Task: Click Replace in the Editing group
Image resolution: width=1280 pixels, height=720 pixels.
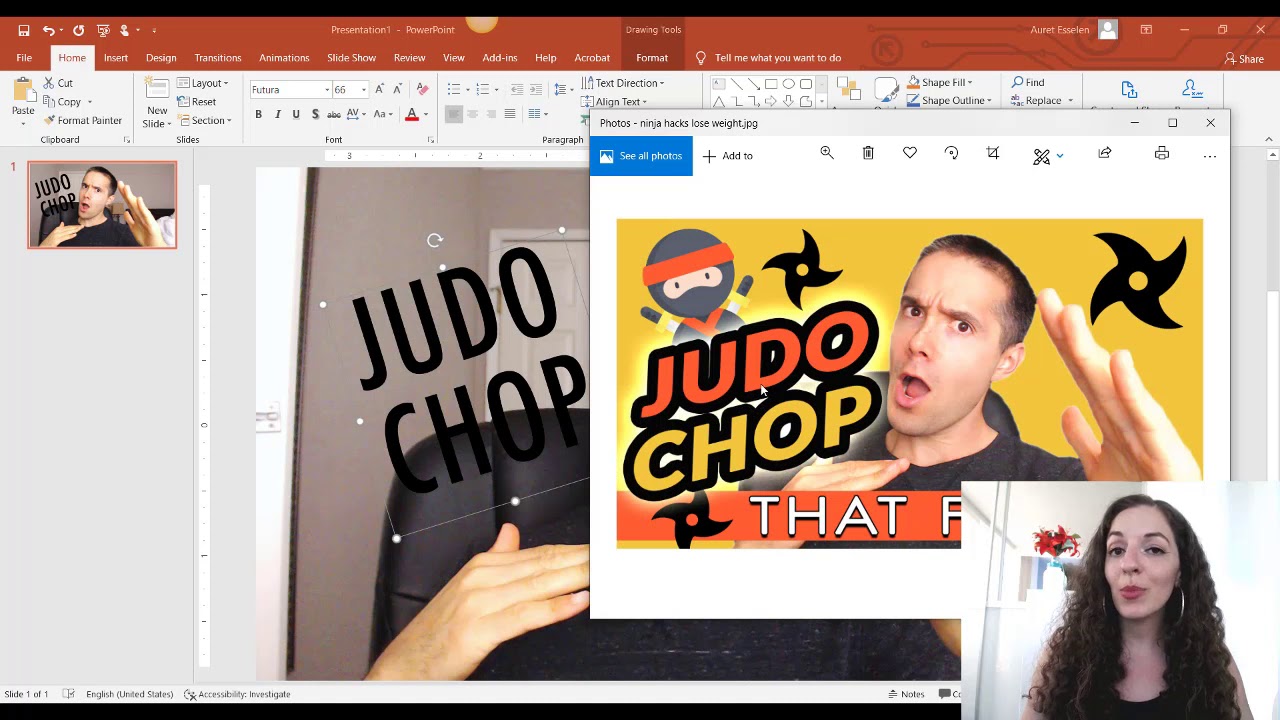Action: pos(1036,100)
